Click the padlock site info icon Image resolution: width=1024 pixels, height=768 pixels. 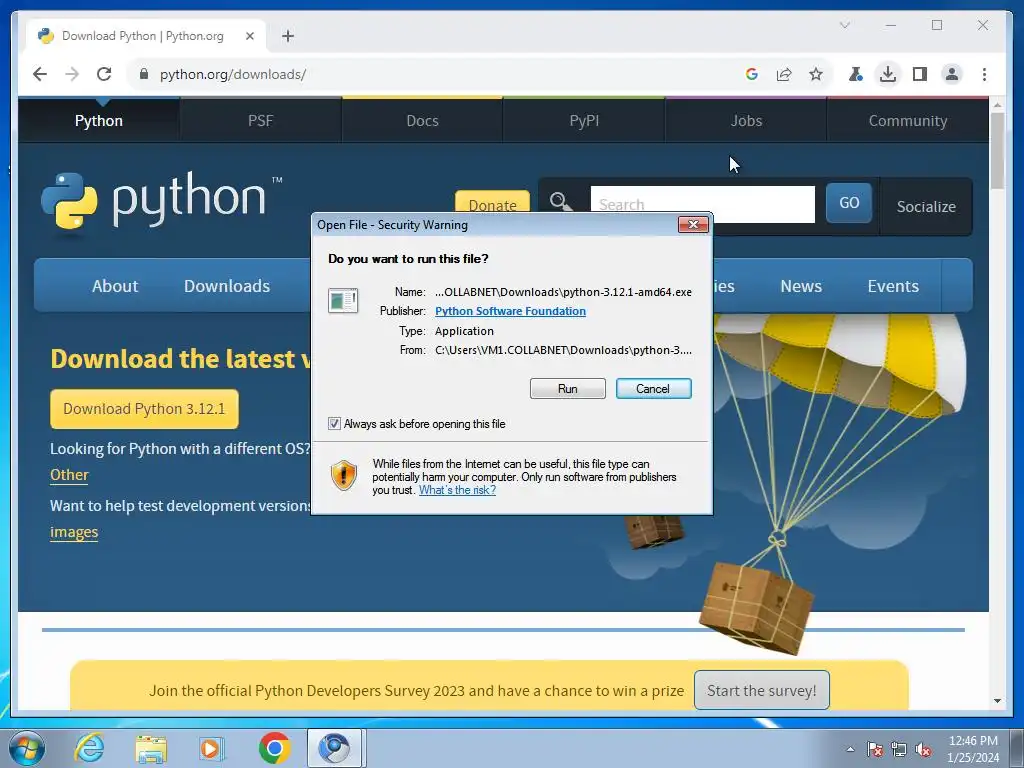(x=144, y=74)
